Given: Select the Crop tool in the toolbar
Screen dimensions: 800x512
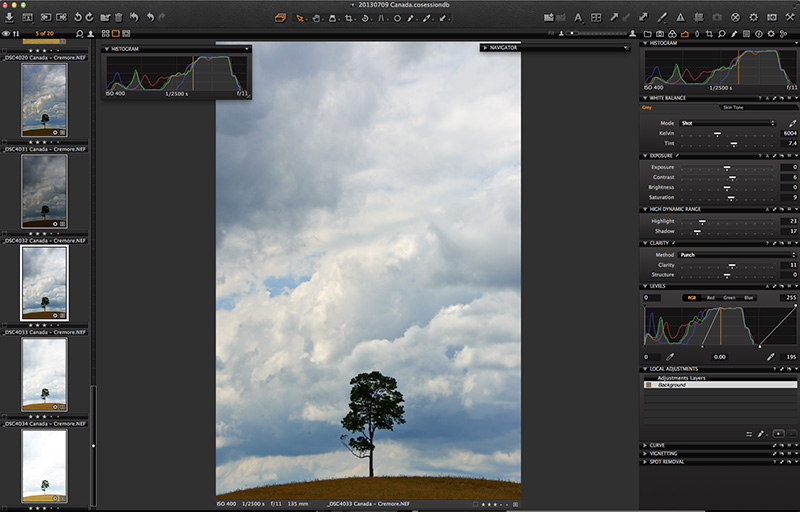Looking at the screenshot, I should pyautogui.click(x=347, y=18).
